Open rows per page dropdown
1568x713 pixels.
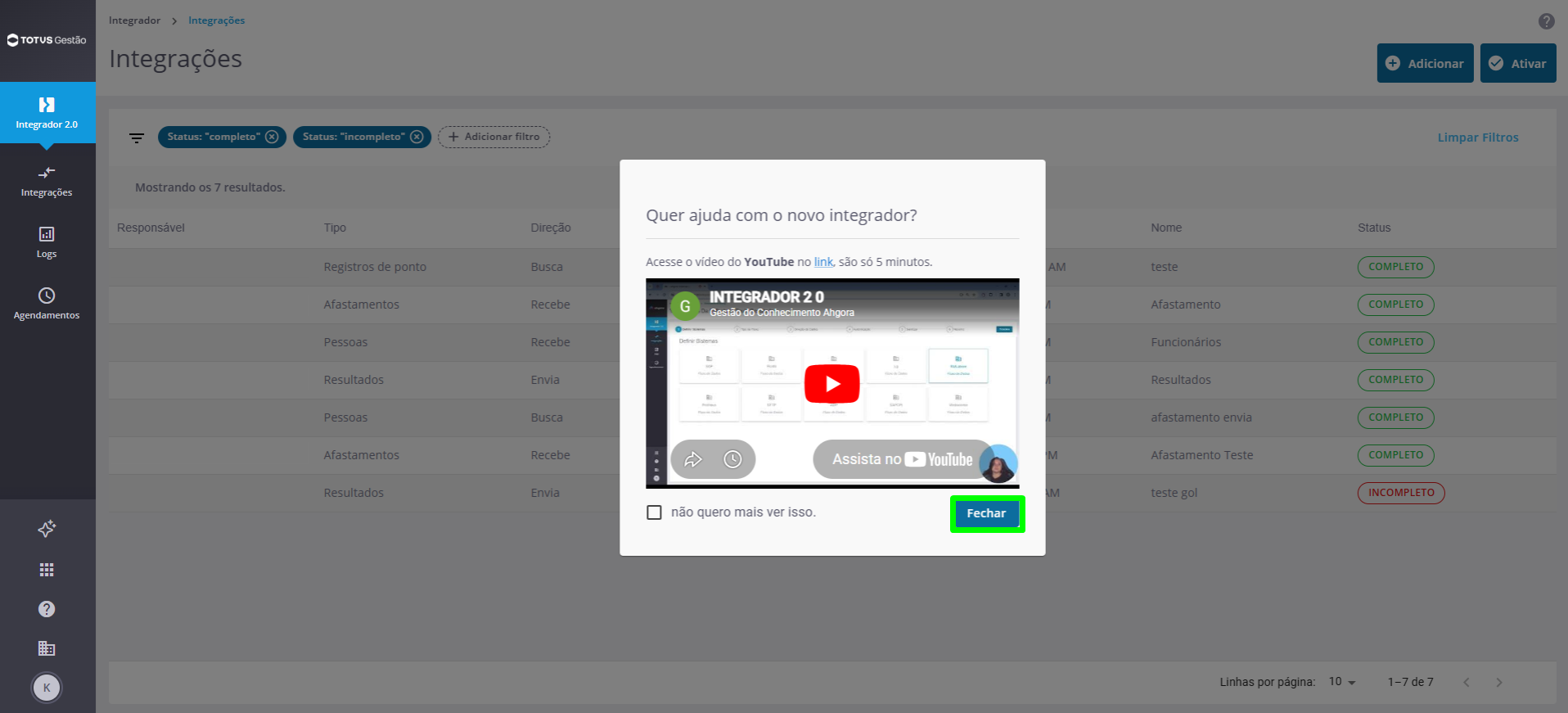(x=1342, y=682)
